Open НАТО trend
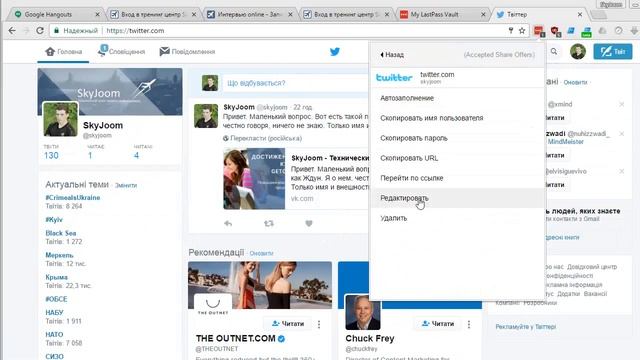640x360 pixels. (x=54, y=335)
